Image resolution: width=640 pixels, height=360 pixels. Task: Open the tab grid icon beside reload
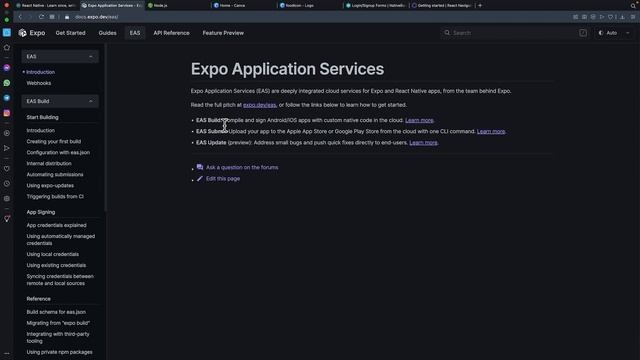pos(52,17)
